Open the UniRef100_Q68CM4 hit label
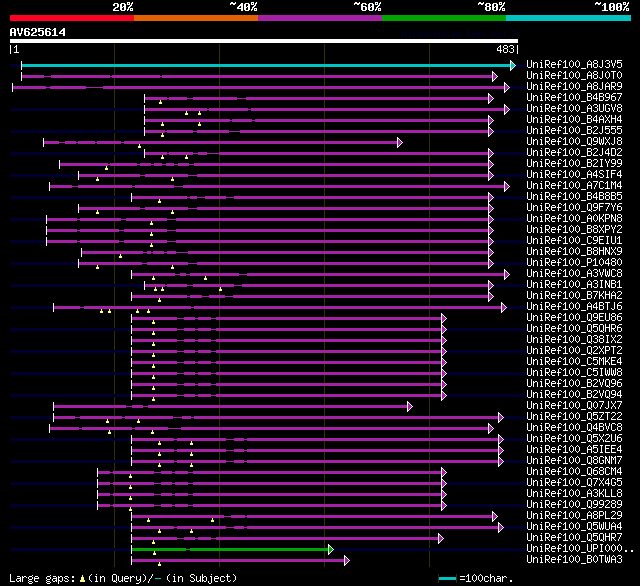 [574, 472]
